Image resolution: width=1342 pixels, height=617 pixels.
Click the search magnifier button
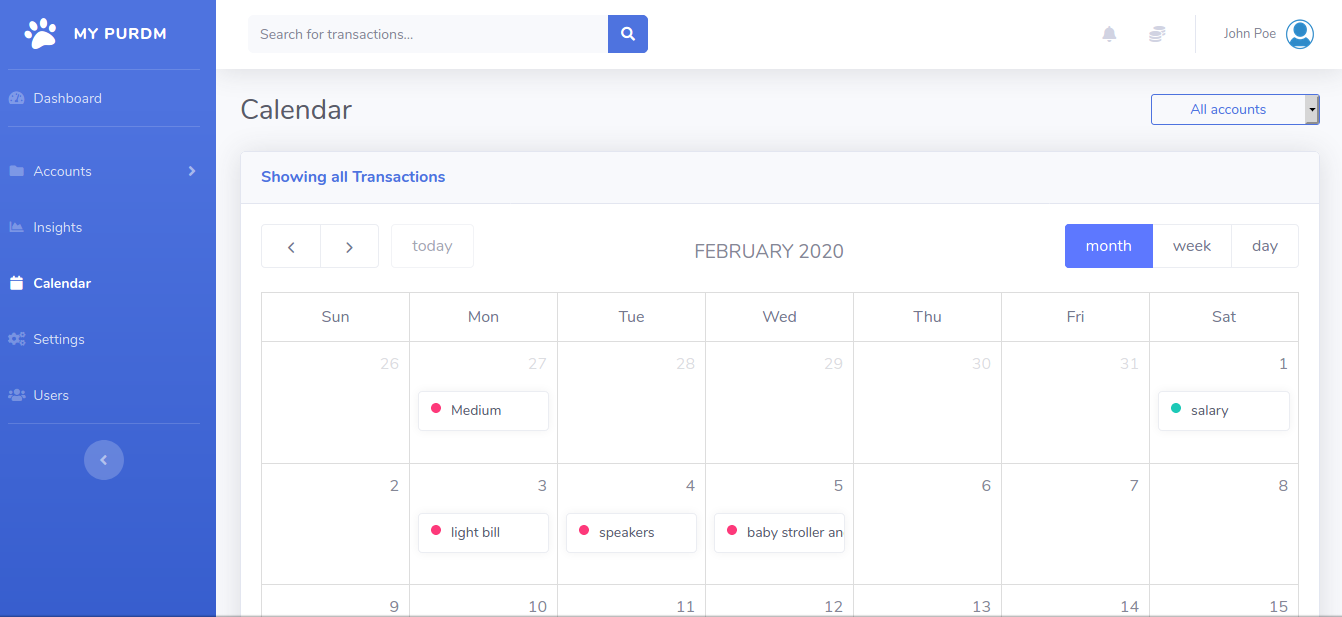point(627,34)
